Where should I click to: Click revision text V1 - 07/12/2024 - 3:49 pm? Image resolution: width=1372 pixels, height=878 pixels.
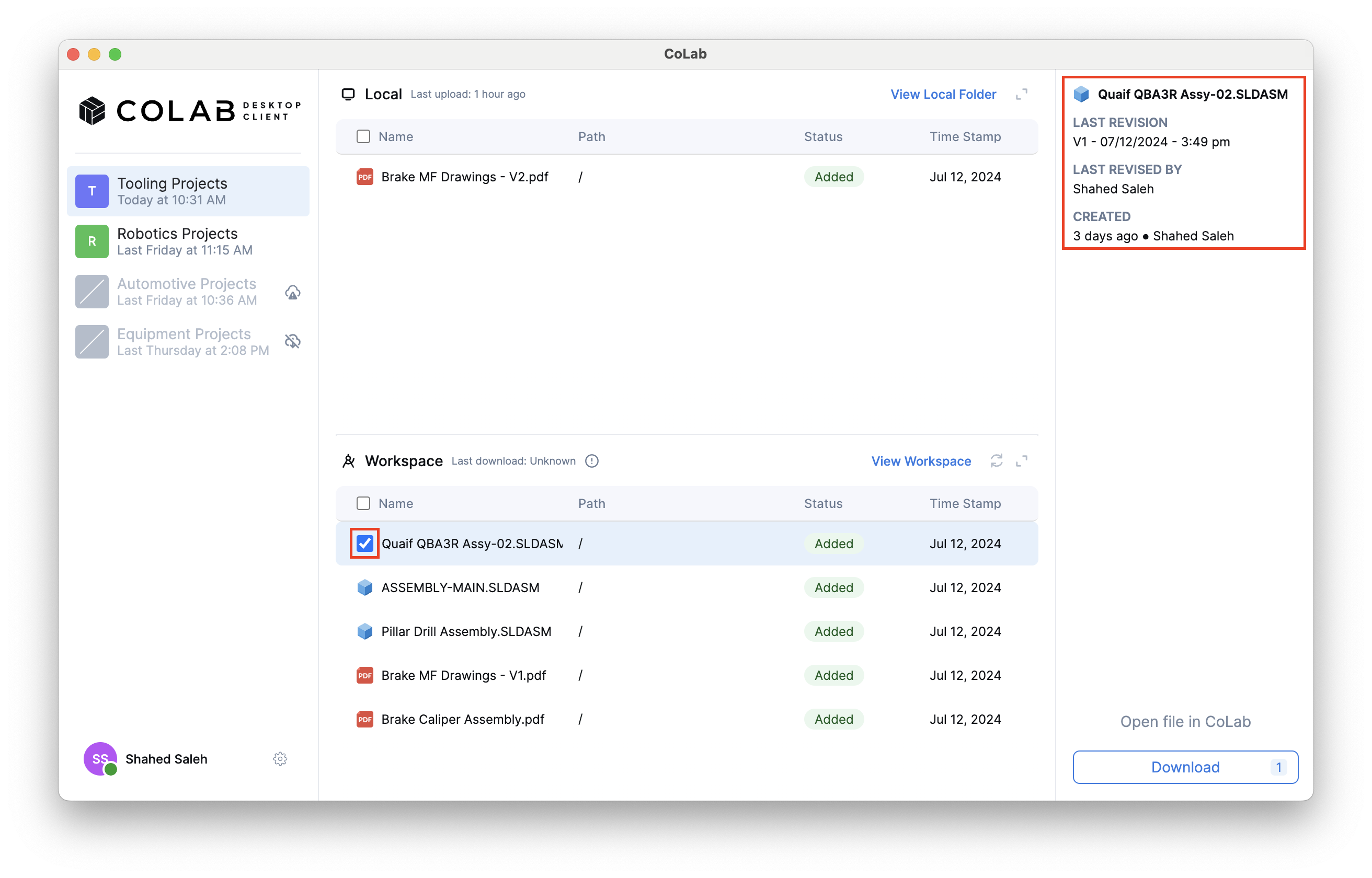point(1151,142)
